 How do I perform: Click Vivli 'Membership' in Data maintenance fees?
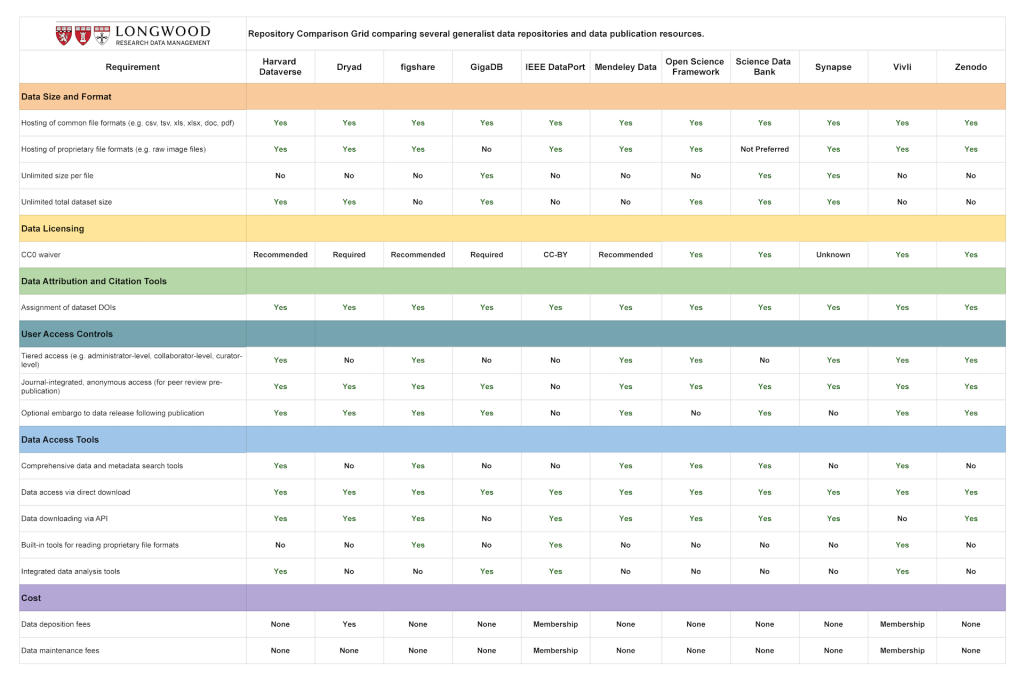(x=902, y=651)
